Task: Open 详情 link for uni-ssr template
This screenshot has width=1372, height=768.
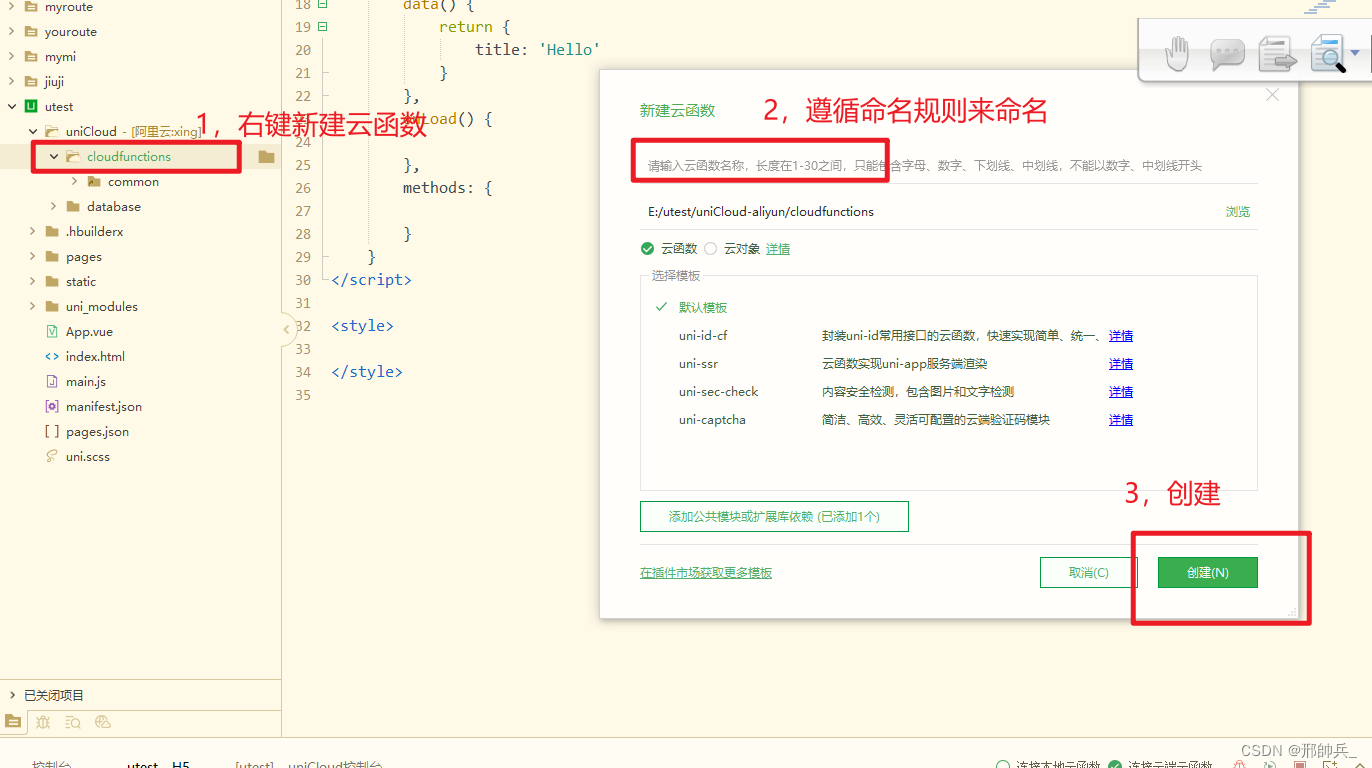Action: [x=1121, y=364]
